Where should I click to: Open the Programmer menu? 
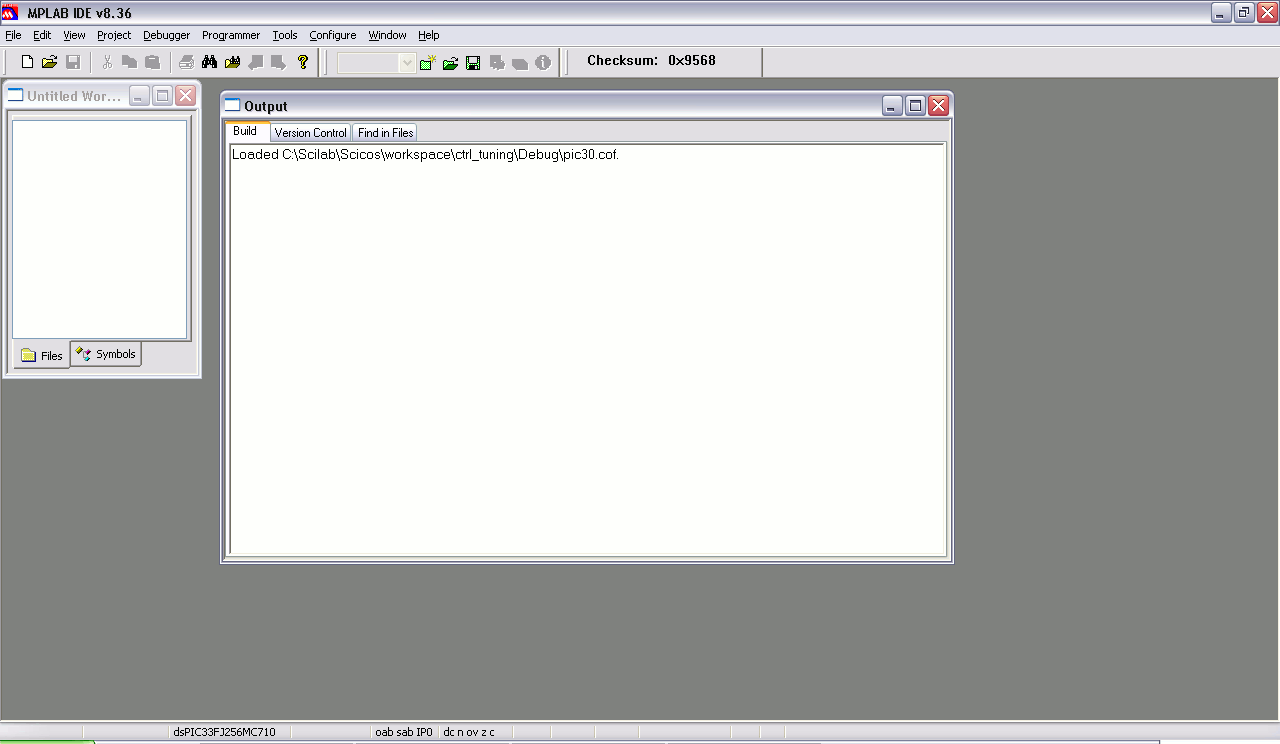pos(231,35)
